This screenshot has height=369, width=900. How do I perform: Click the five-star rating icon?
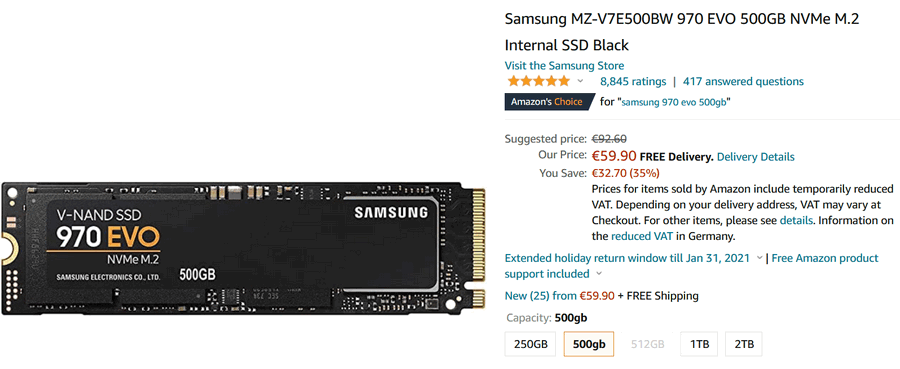538,81
